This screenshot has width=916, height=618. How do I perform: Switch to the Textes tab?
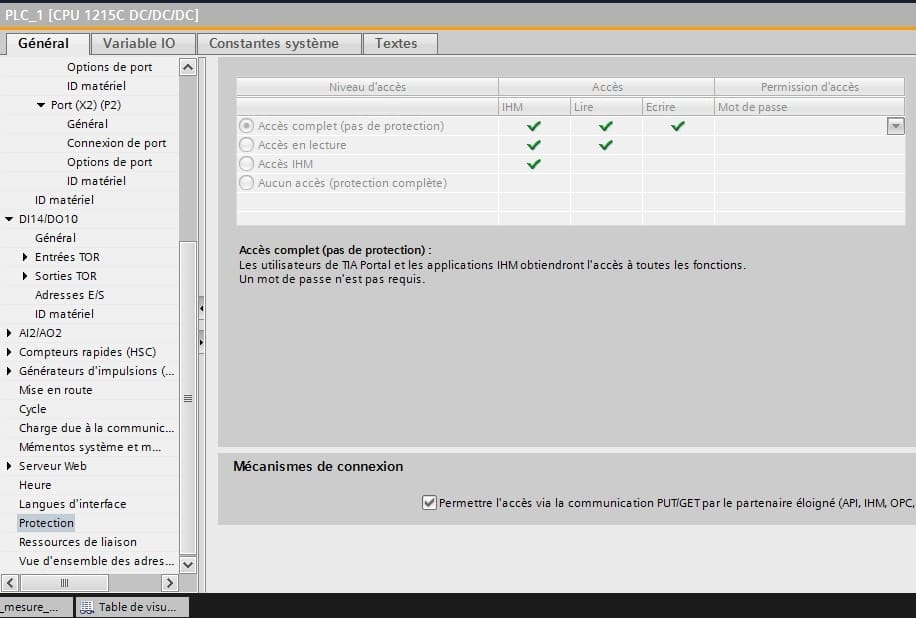(x=399, y=43)
